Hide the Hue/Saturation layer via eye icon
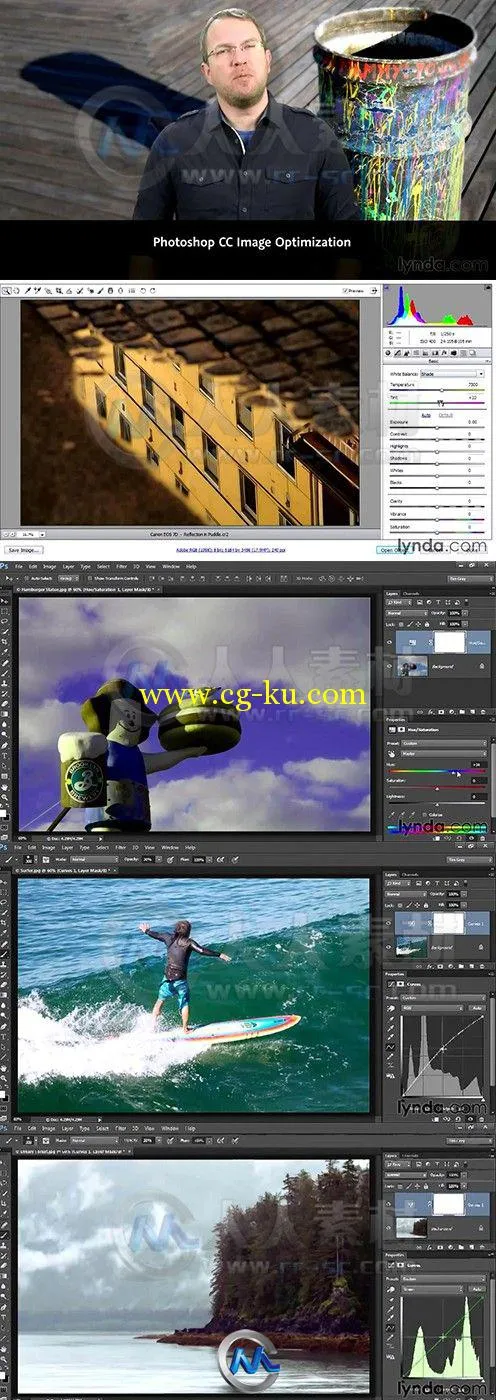Viewport: 496px width, 1400px height. [391, 641]
